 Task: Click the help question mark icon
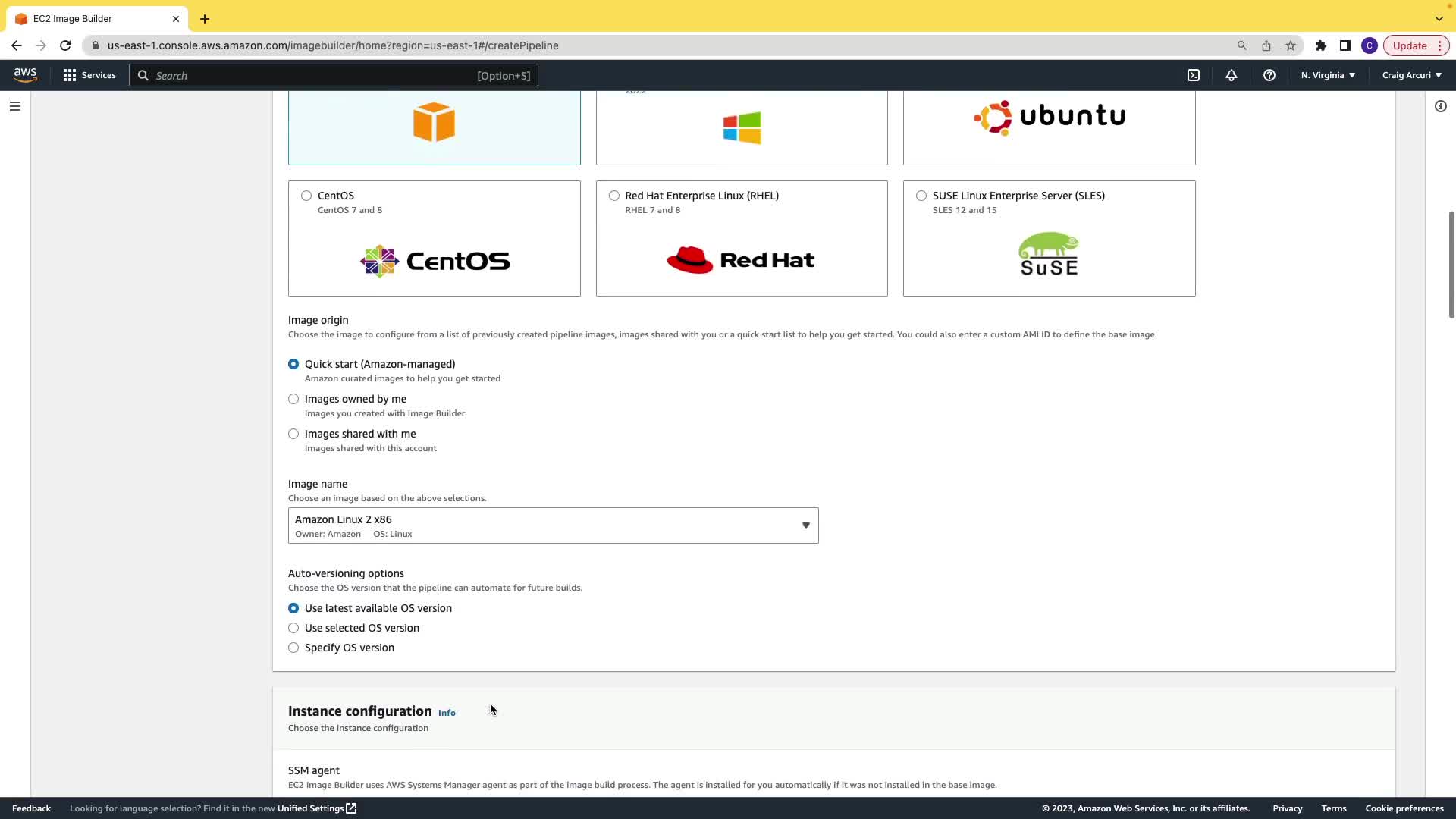coord(1269,75)
